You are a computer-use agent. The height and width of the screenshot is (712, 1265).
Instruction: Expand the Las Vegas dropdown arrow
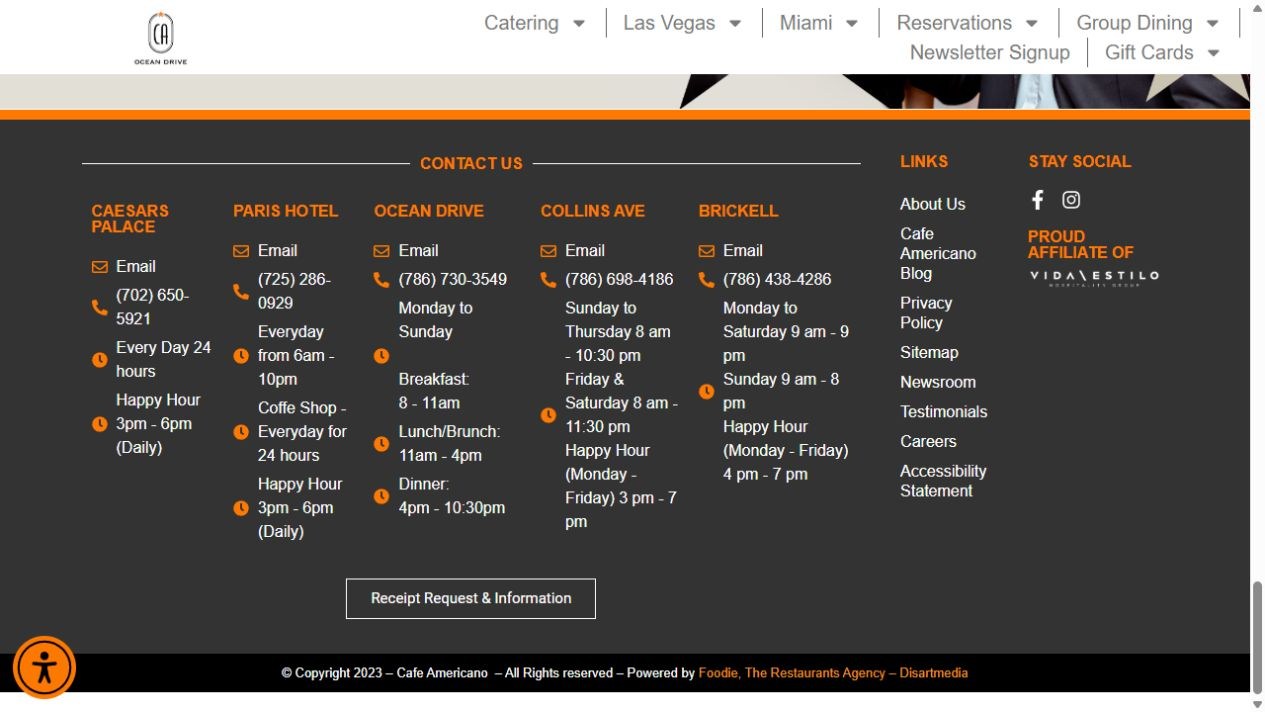point(735,24)
